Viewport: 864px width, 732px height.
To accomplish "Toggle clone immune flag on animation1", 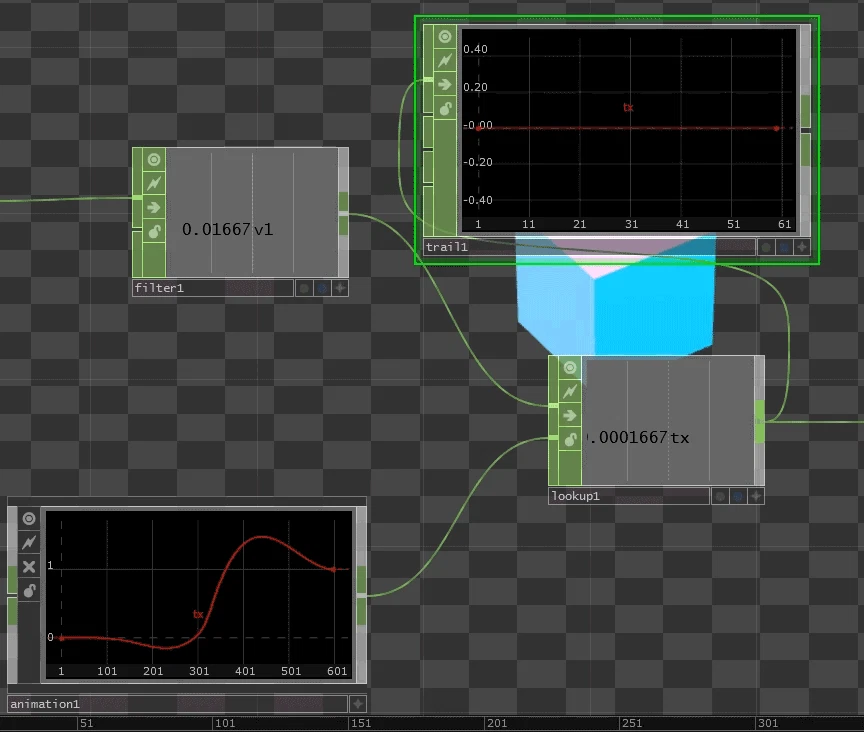I will pos(29,542).
